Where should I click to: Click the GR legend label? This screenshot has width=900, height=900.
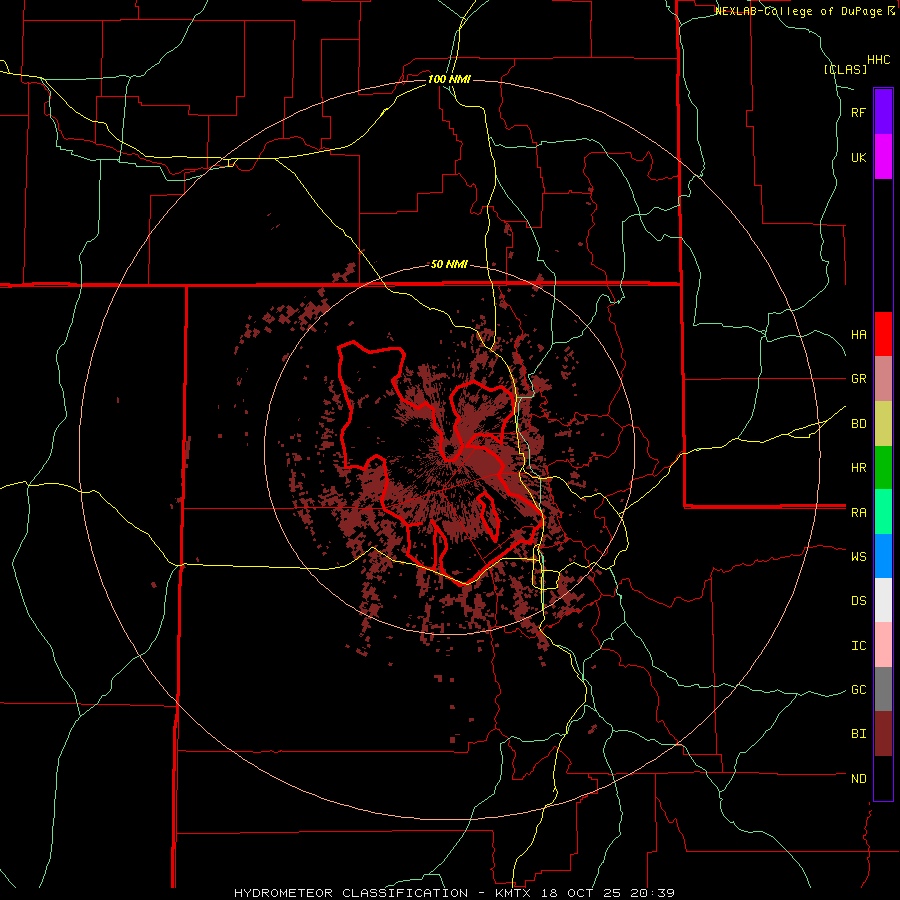coord(858,379)
